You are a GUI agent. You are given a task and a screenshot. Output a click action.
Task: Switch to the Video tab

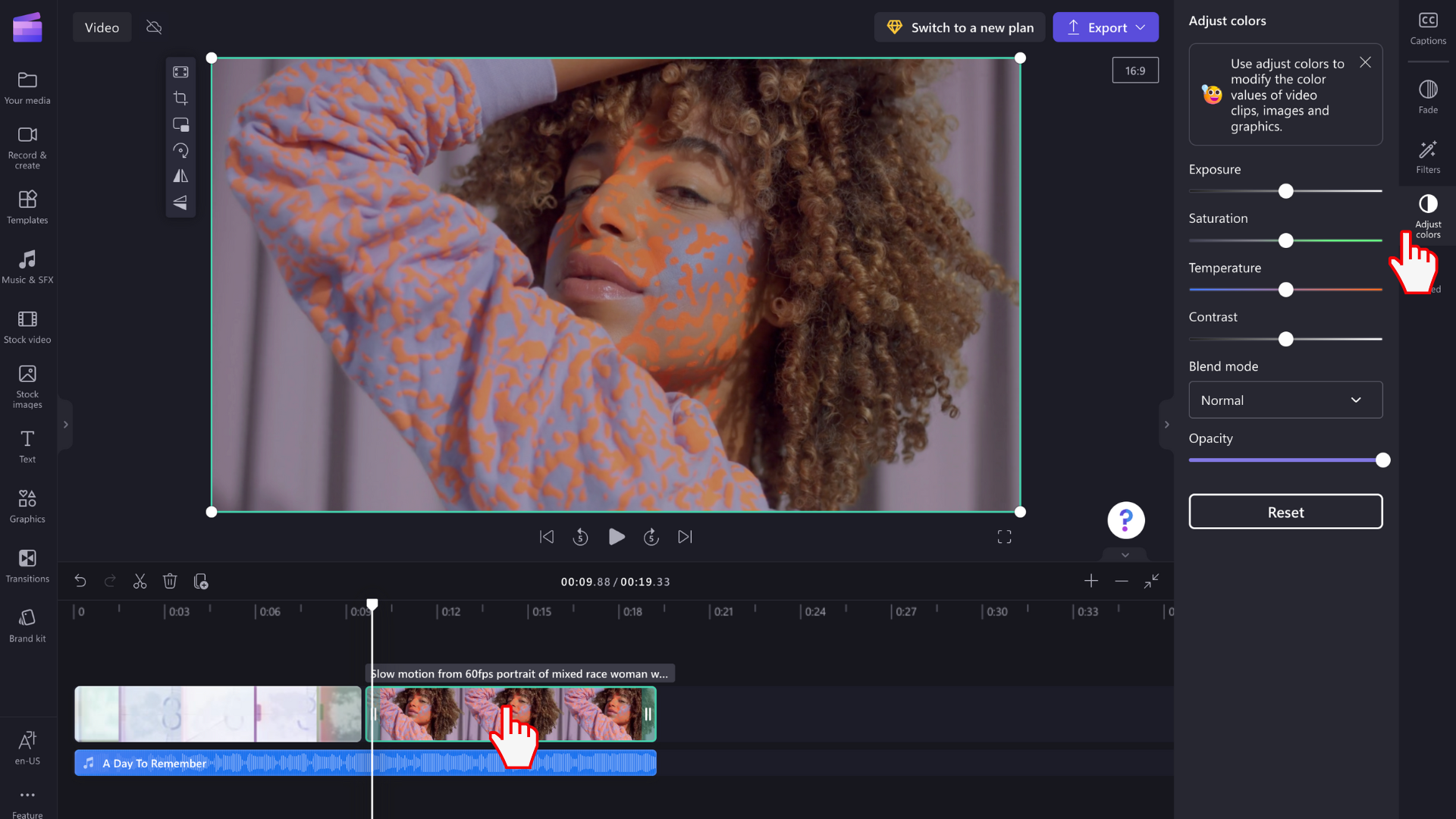point(101,27)
